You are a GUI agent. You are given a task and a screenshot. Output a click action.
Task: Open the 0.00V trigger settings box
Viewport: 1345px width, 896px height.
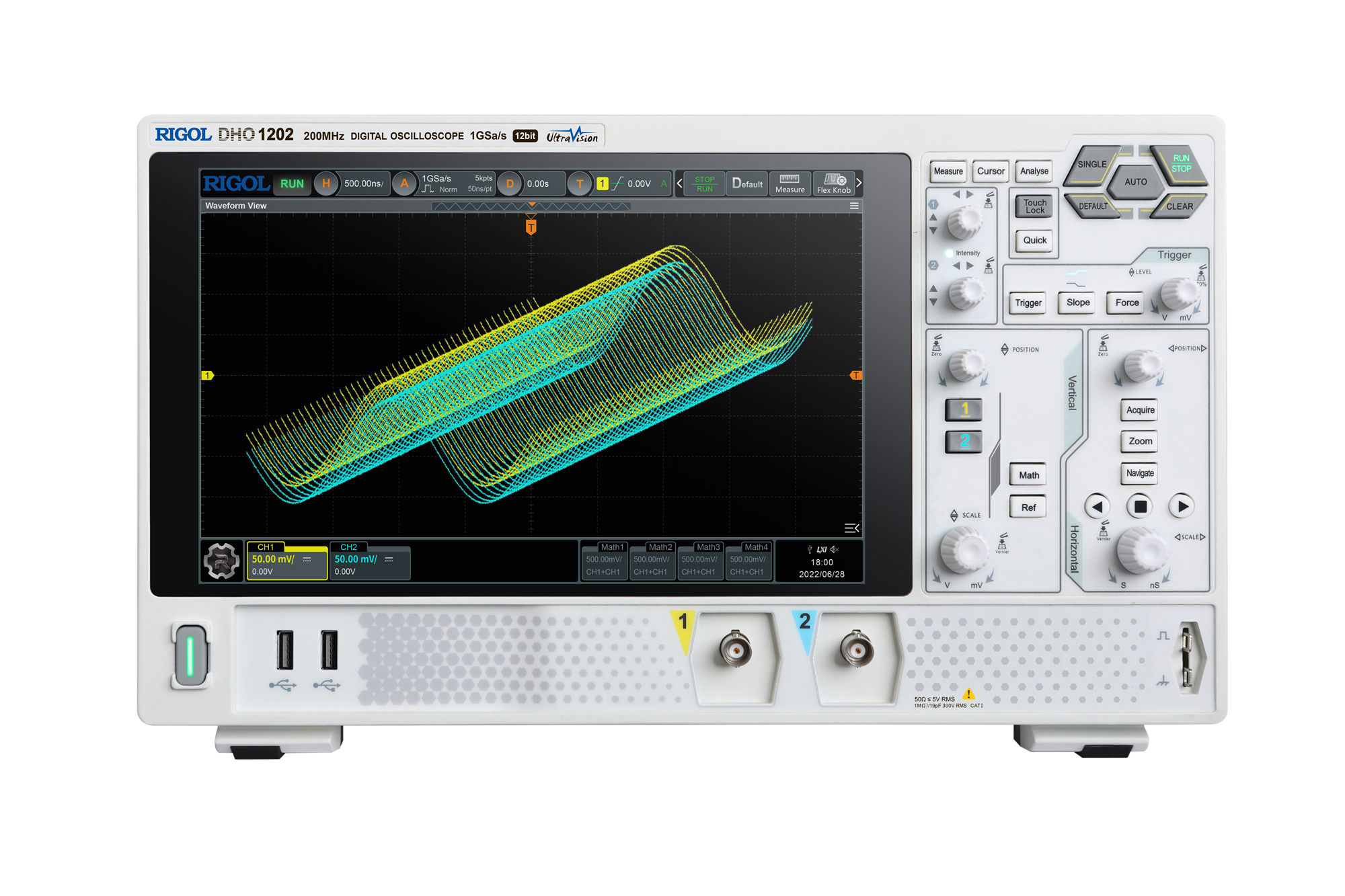point(632,184)
